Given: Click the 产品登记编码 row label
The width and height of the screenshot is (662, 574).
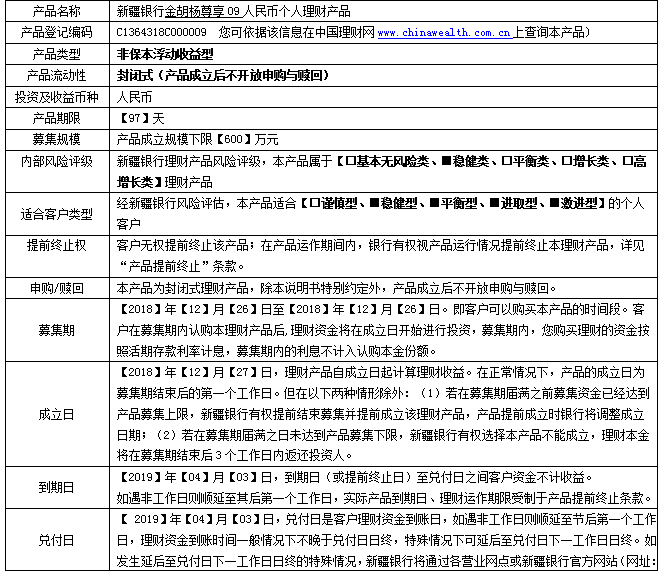Looking at the screenshot, I should click(57, 32).
